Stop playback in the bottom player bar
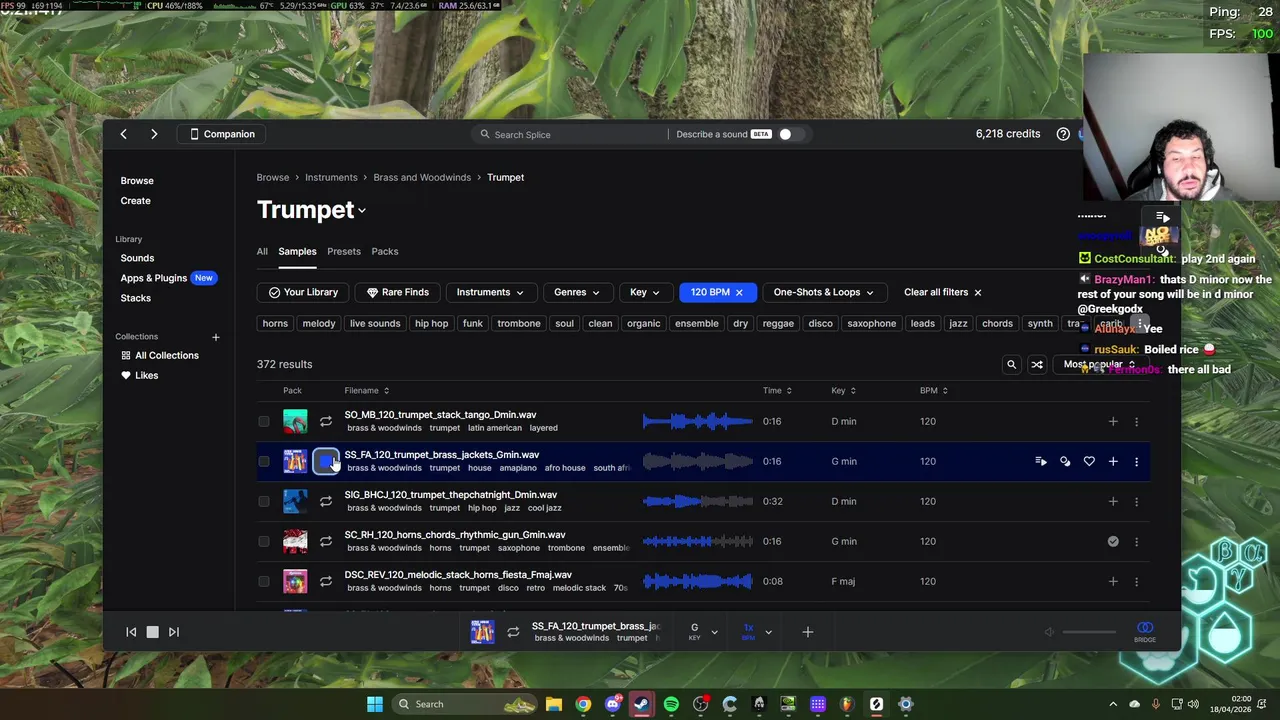Screen dimensions: 1280x720 point(152,632)
